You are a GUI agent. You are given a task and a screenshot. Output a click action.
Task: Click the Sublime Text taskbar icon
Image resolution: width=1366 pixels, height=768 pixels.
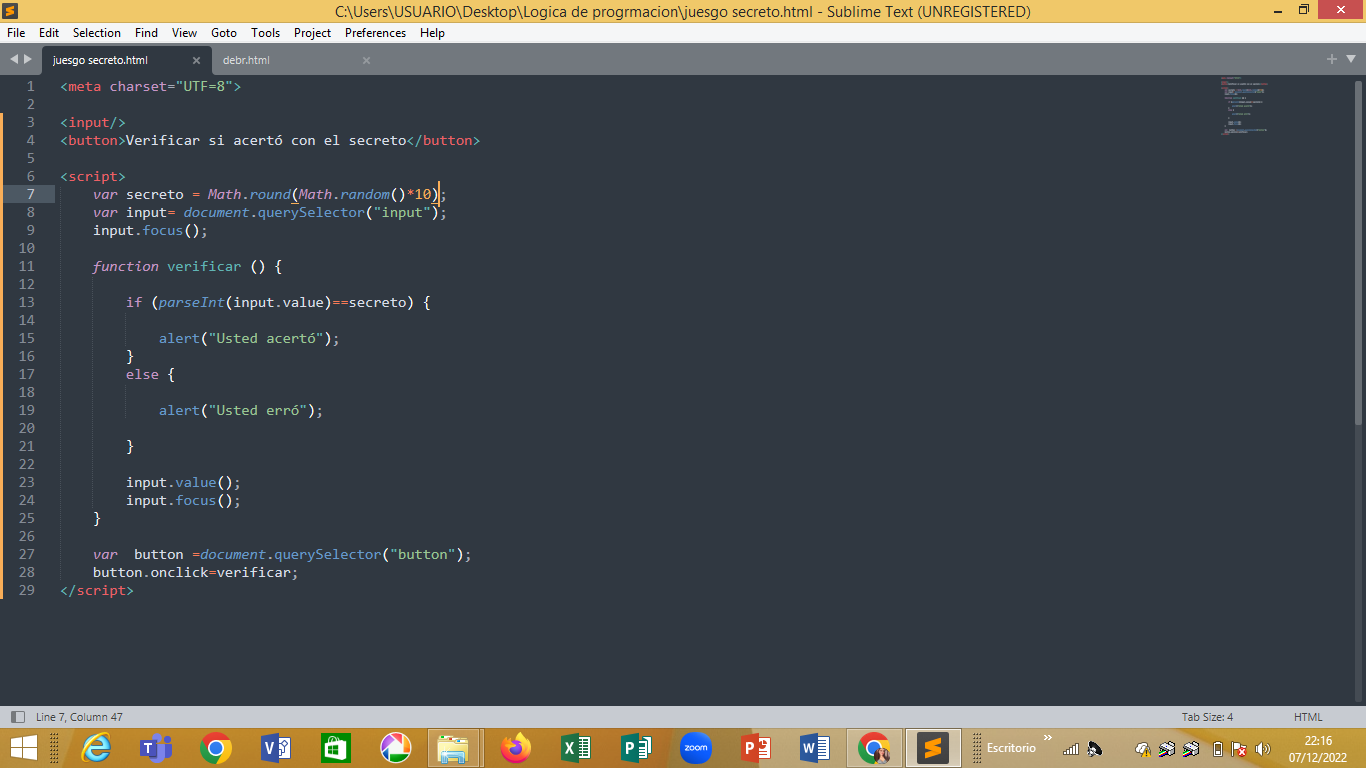point(933,748)
